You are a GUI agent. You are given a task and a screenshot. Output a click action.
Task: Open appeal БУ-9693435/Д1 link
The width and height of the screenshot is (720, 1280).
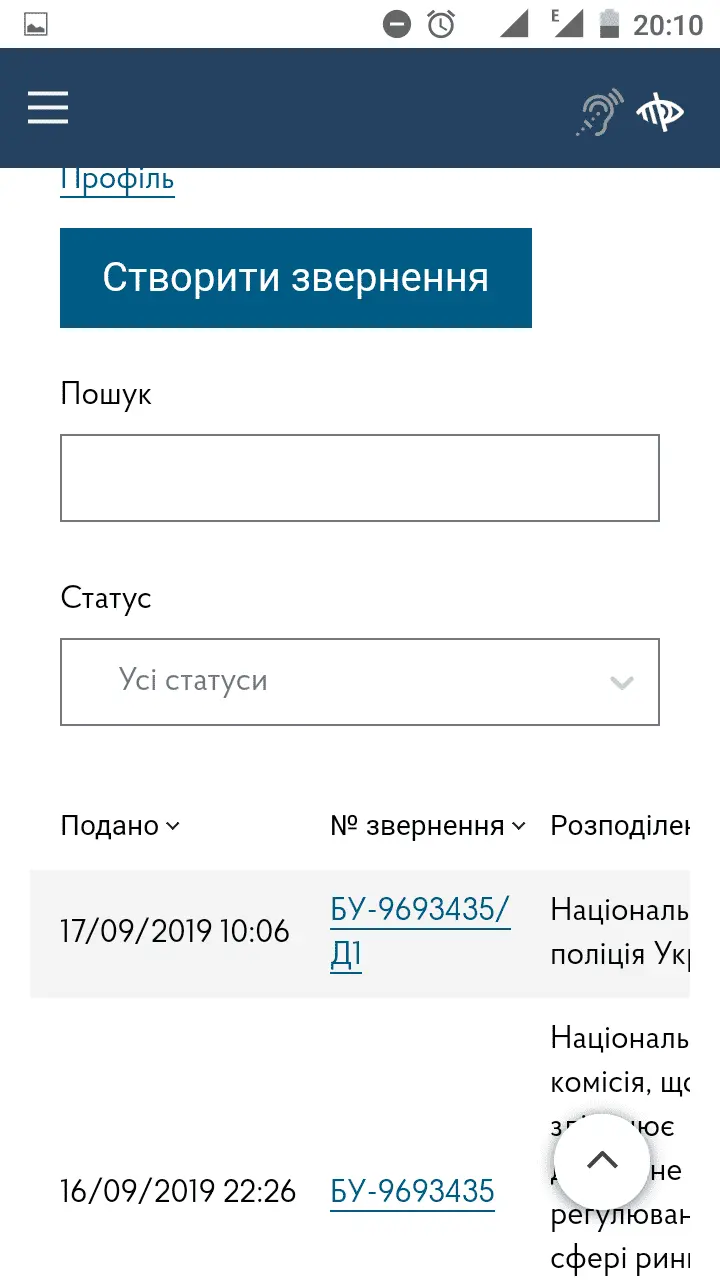pyautogui.click(x=420, y=932)
